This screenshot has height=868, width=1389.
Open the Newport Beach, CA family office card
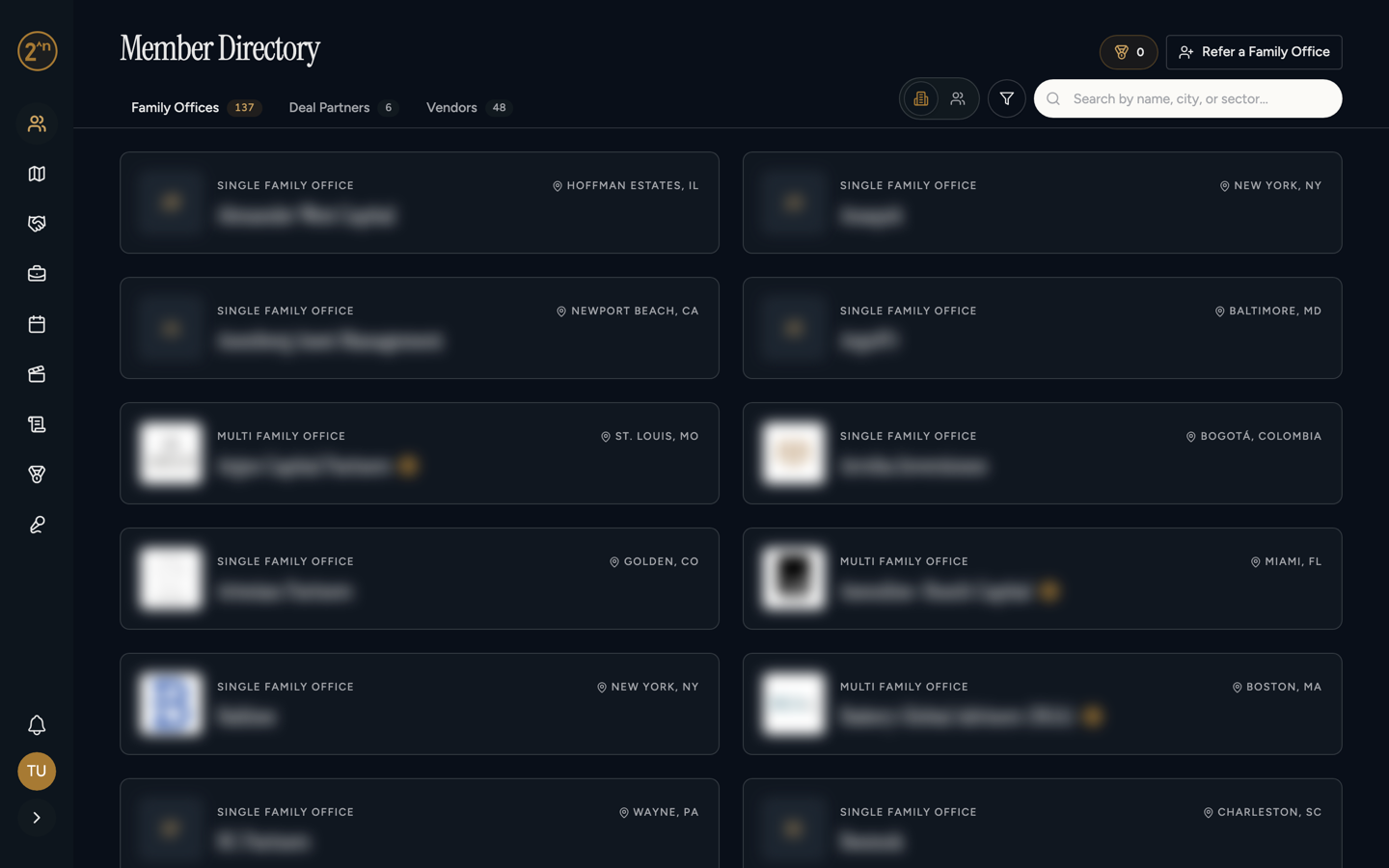(420, 328)
